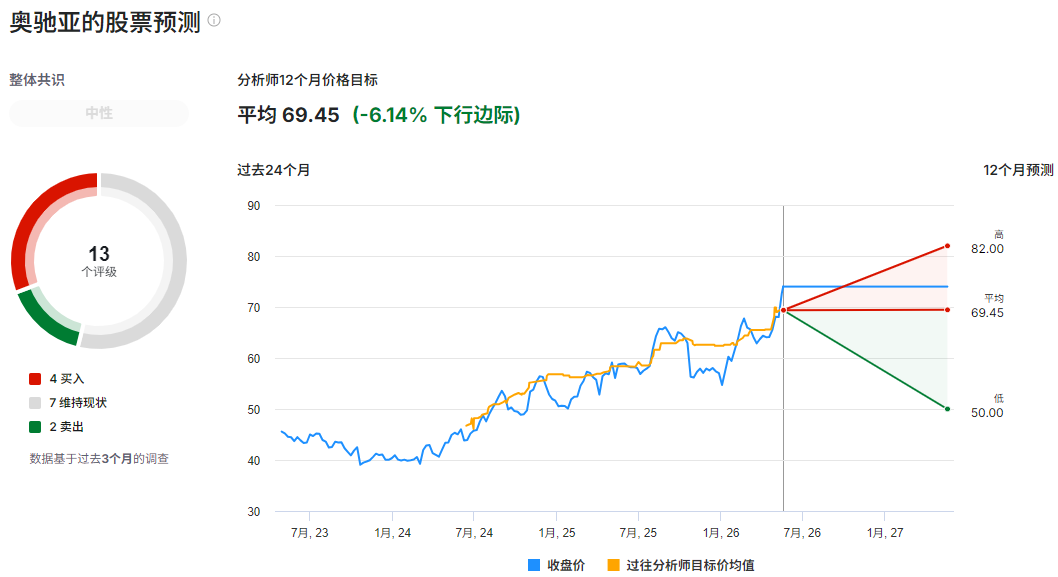Click x-axis label 7月, 24
Image resolution: width=1058 pixels, height=577 pixels.
coord(474,533)
